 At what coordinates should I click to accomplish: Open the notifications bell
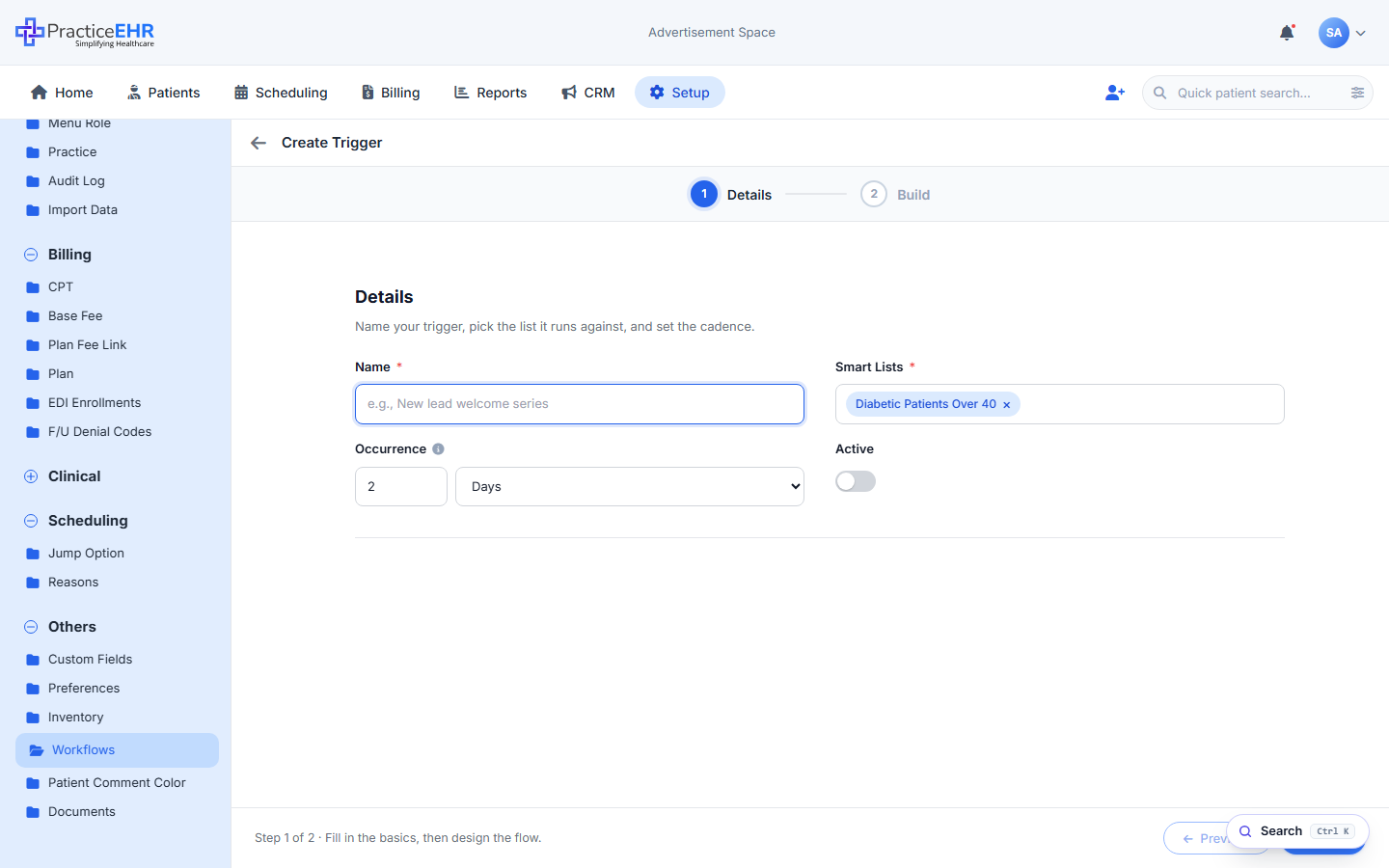point(1287,33)
